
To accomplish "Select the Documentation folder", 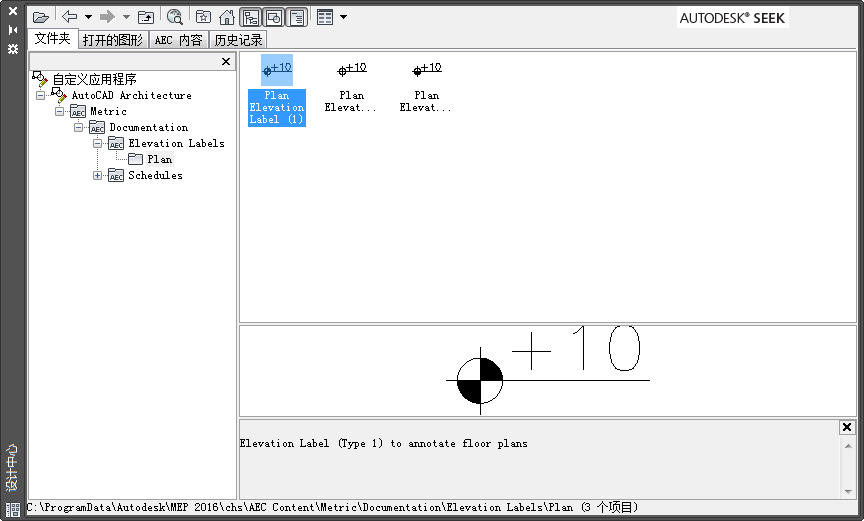I will (x=148, y=127).
